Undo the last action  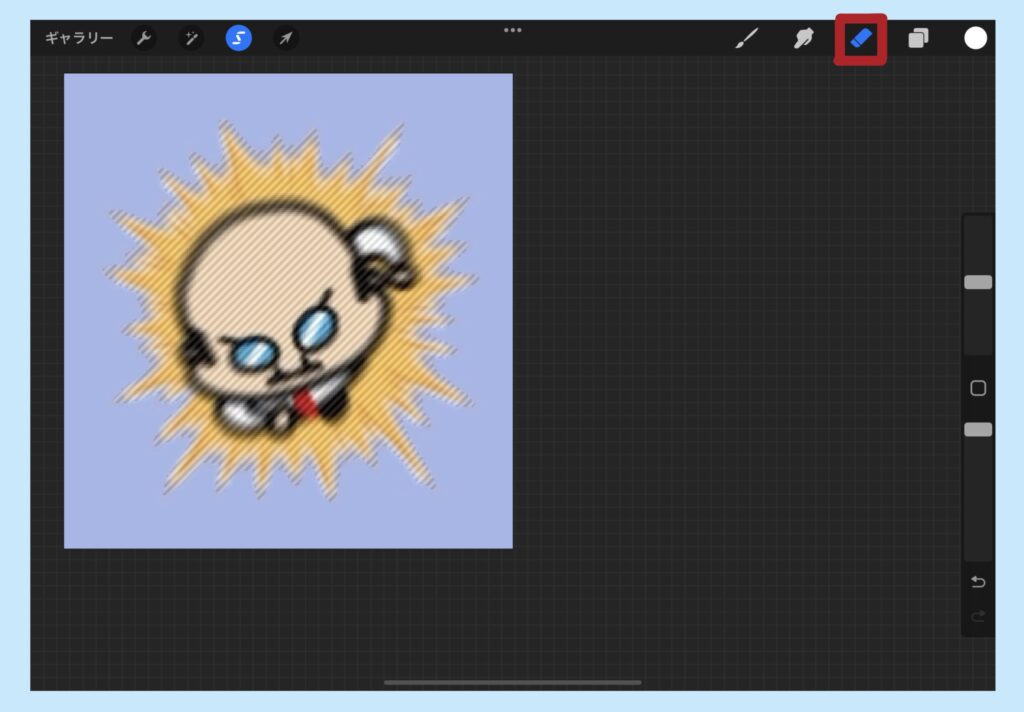click(978, 581)
